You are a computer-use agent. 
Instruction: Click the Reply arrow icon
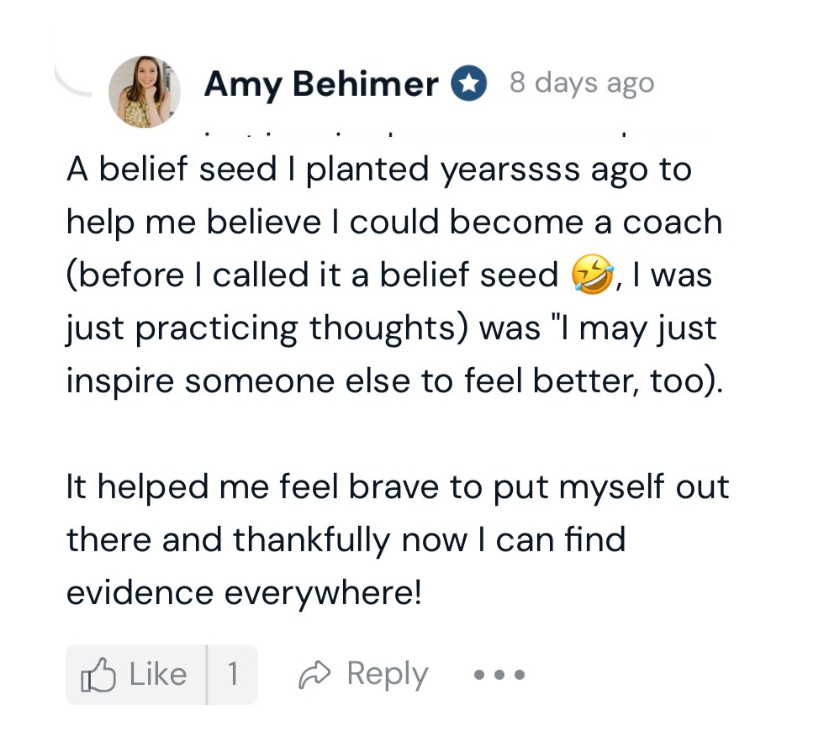[x=313, y=675]
